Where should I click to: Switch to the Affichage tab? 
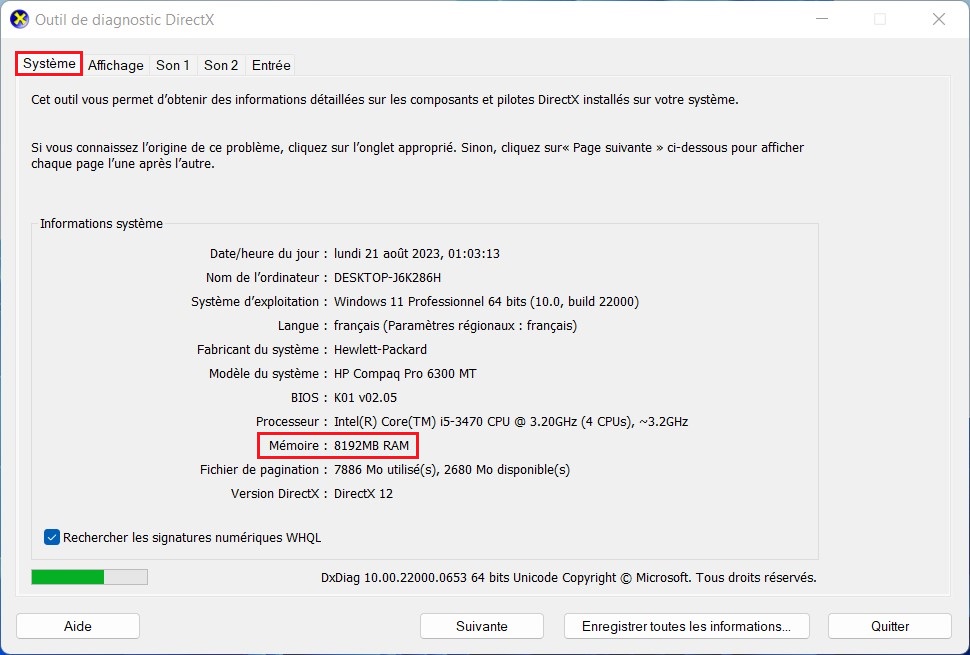(x=116, y=65)
